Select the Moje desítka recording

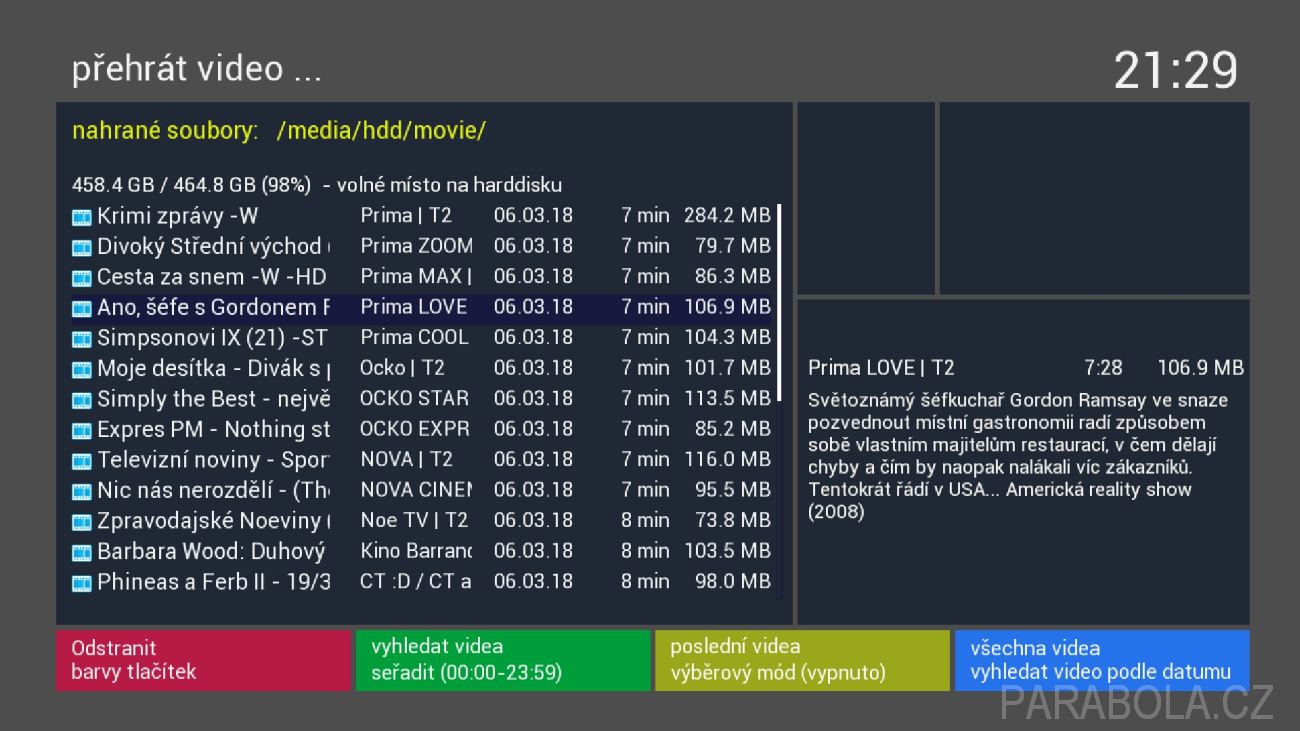tap(422, 368)
